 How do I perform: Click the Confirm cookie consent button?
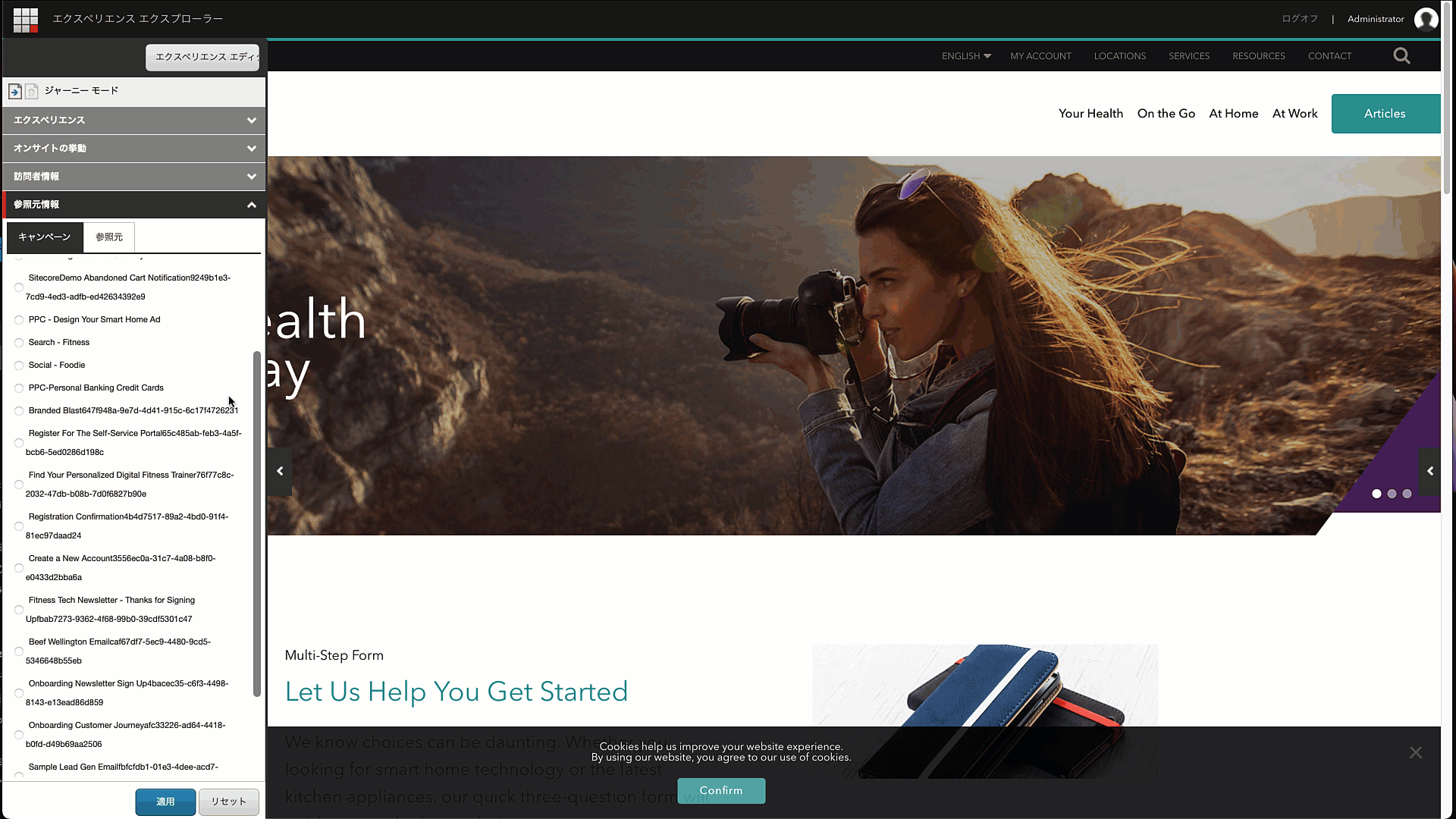(721, 790)
